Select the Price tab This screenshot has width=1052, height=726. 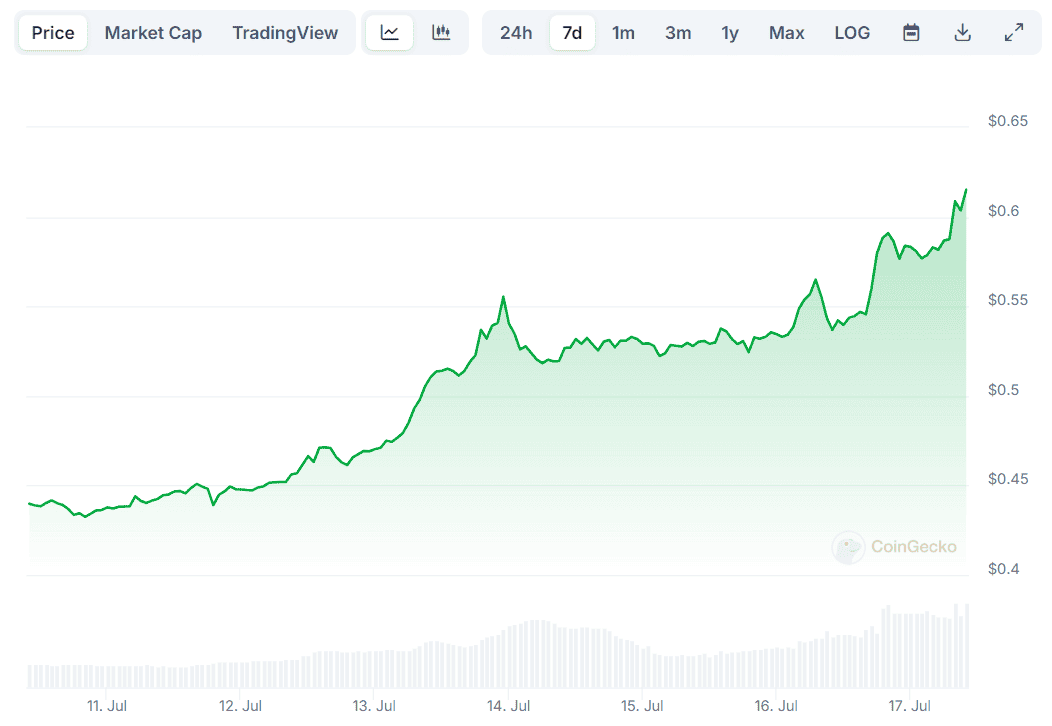(x=53, y=33)
